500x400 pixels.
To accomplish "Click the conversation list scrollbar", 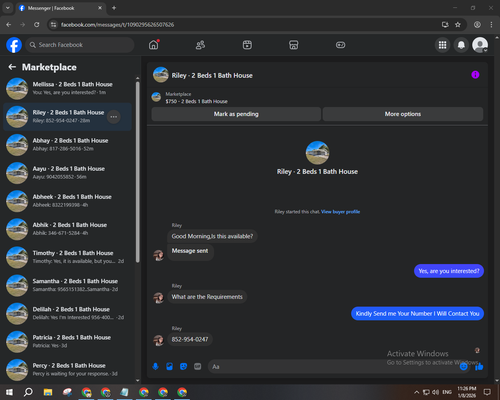I will point(138,172).
